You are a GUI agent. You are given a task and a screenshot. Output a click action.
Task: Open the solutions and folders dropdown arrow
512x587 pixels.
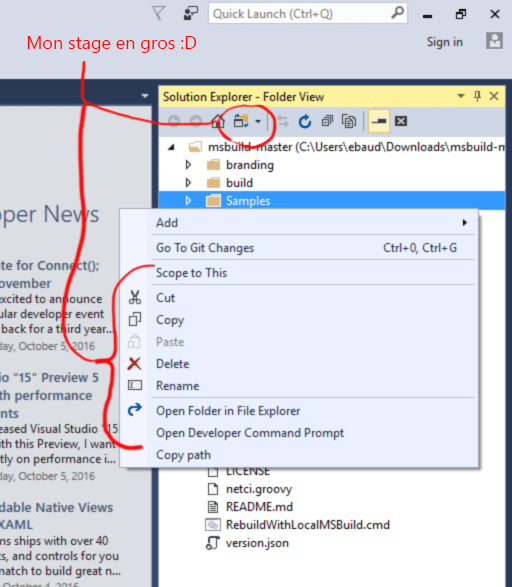pos(258,121)
